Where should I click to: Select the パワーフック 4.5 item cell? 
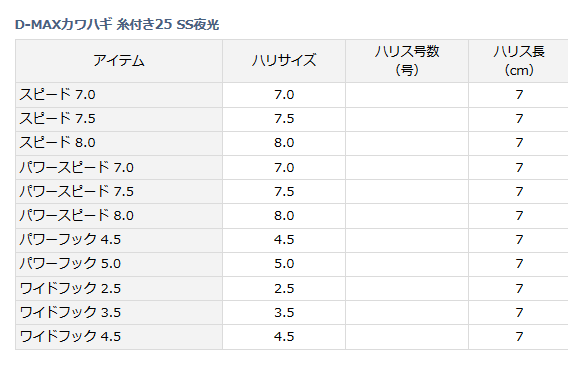point(119,240)
